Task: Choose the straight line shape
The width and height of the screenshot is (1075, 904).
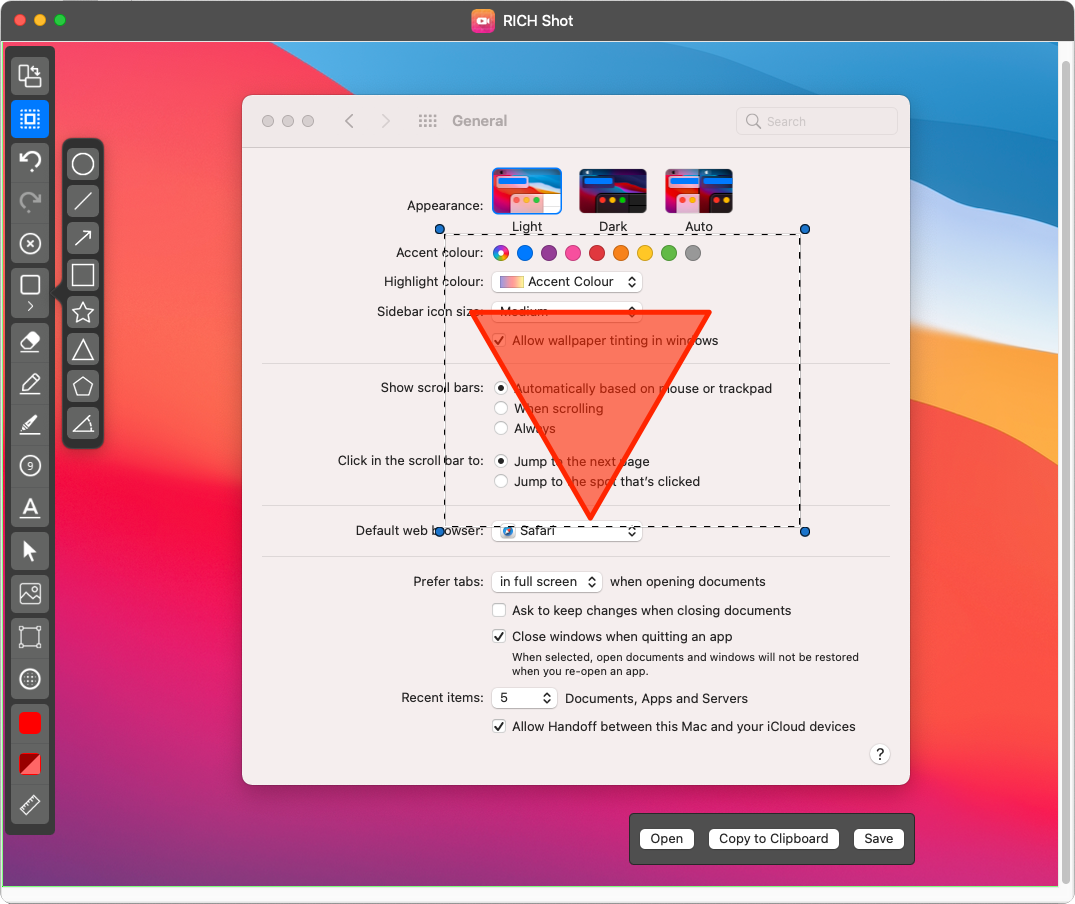Action: coord(83,201)
